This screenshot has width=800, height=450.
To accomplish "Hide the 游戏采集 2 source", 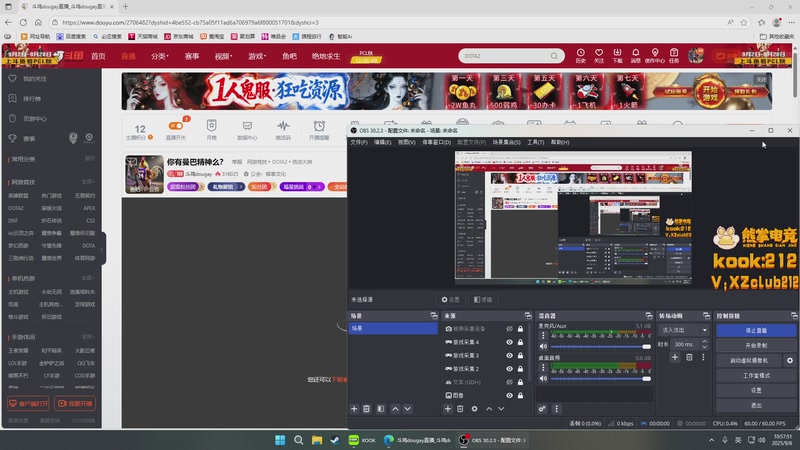I will coord(509,369).
